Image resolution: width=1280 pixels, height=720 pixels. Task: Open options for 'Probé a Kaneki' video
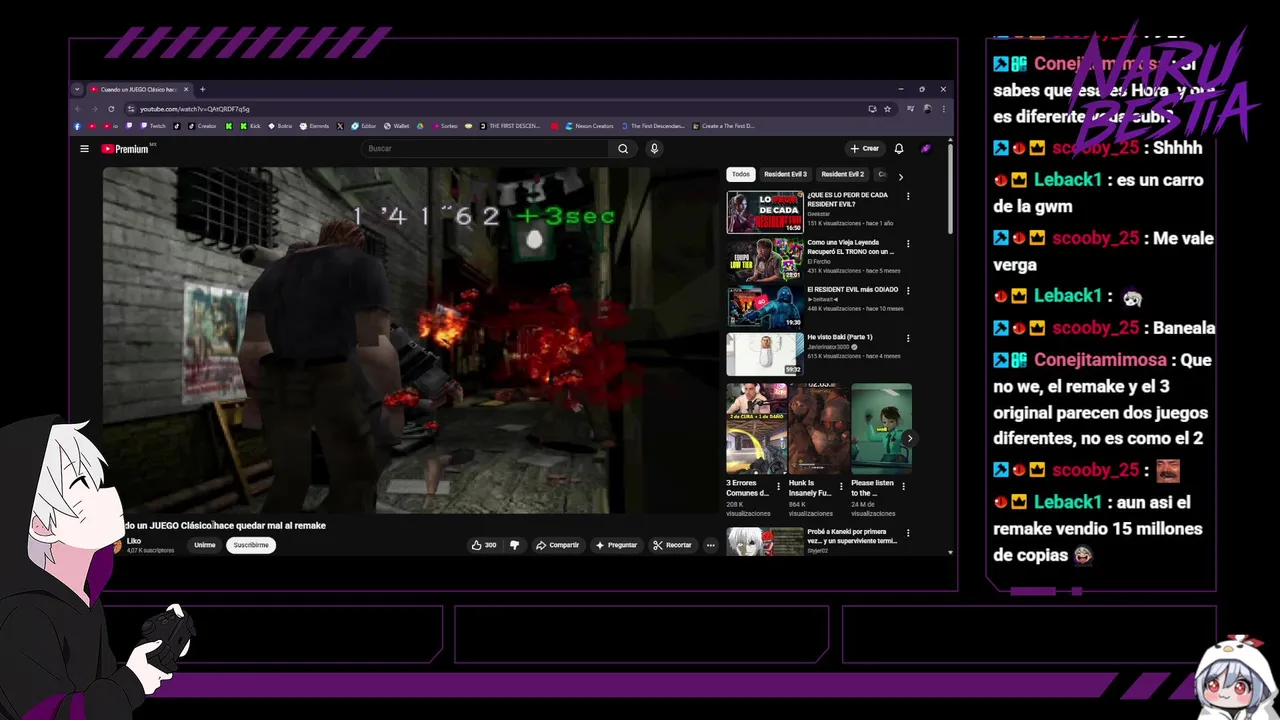tap(908, 533)
